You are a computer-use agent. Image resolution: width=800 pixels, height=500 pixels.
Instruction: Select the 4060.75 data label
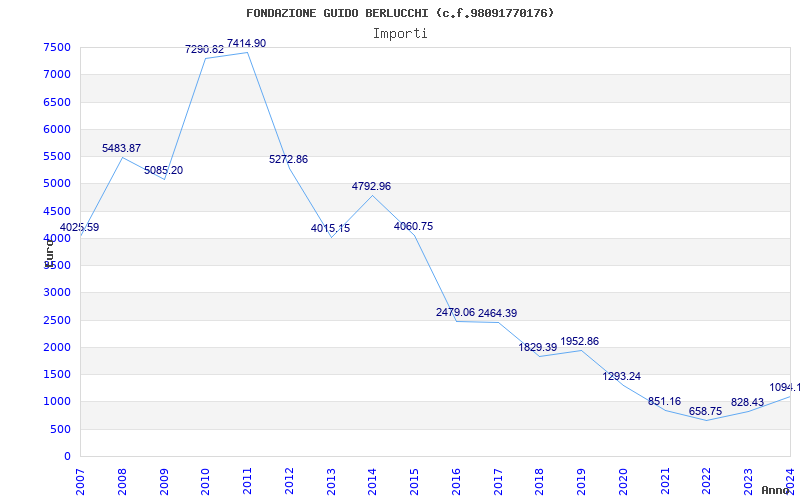[x=413, y=227]
